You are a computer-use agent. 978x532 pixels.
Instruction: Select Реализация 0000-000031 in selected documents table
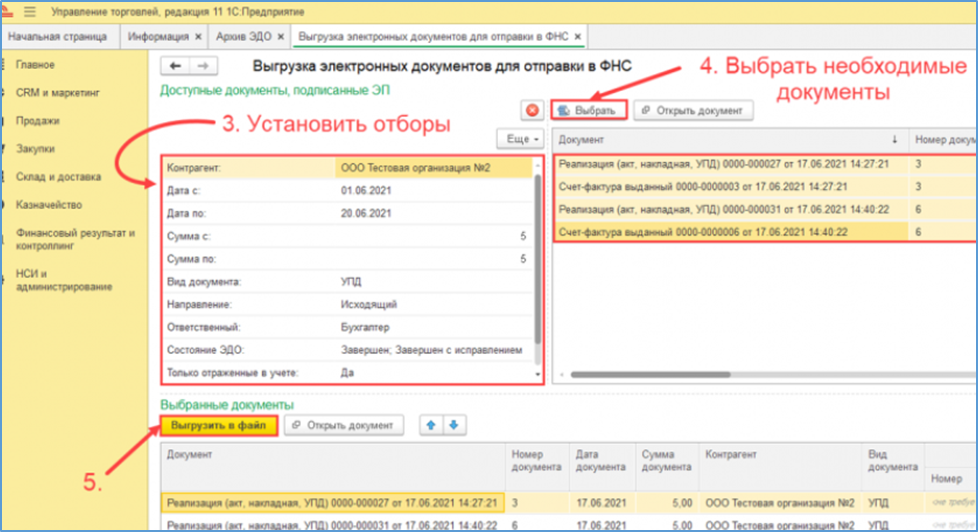click(x=332, y=525)
